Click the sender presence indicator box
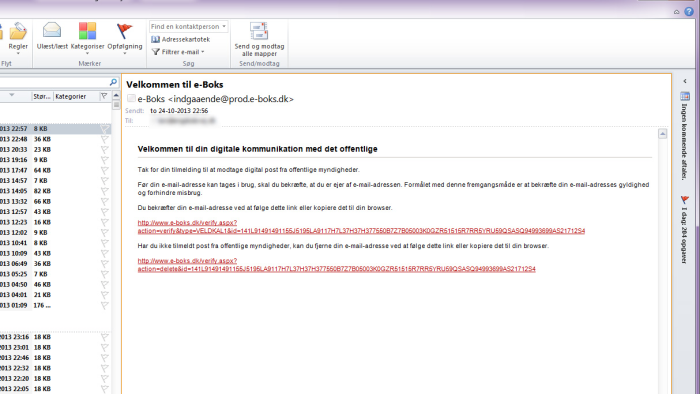The image size is (700, 394). tap(131, 98)
